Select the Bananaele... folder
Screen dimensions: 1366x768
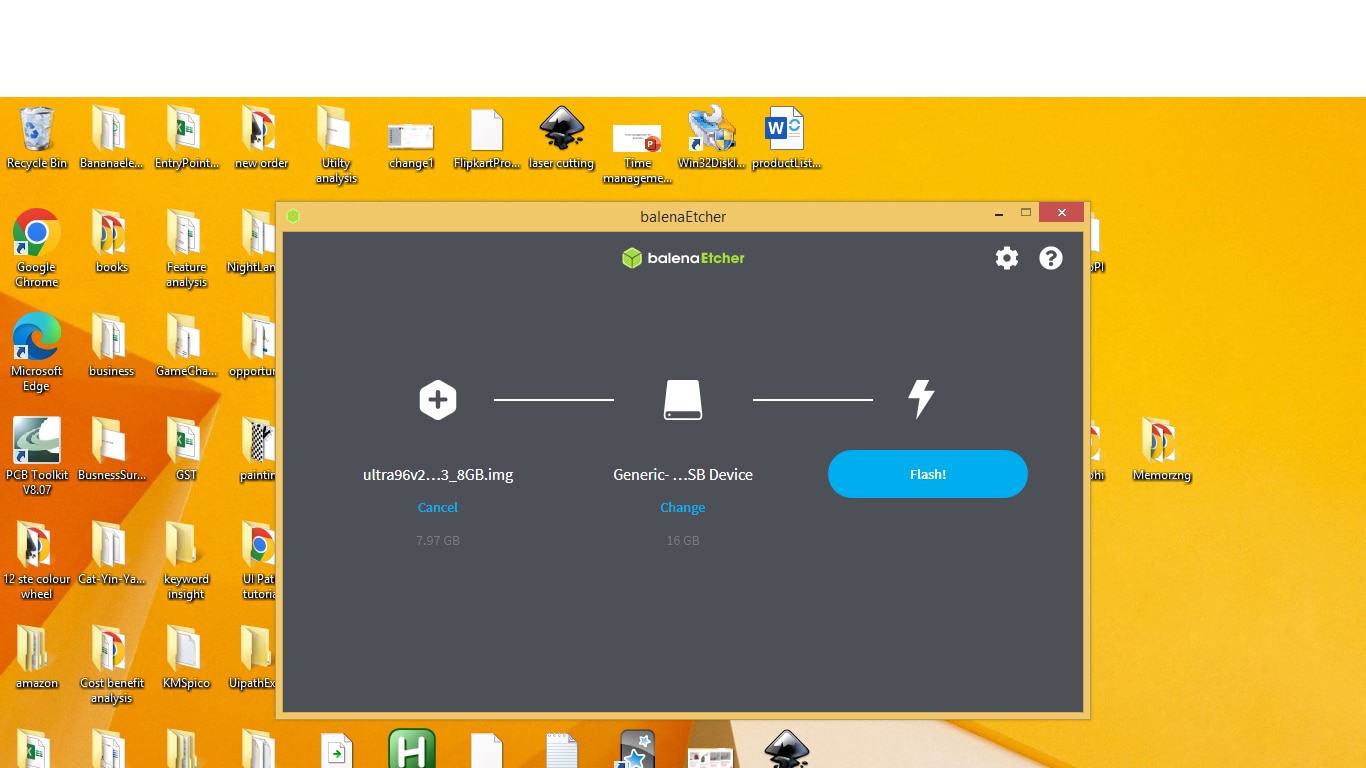112,138
